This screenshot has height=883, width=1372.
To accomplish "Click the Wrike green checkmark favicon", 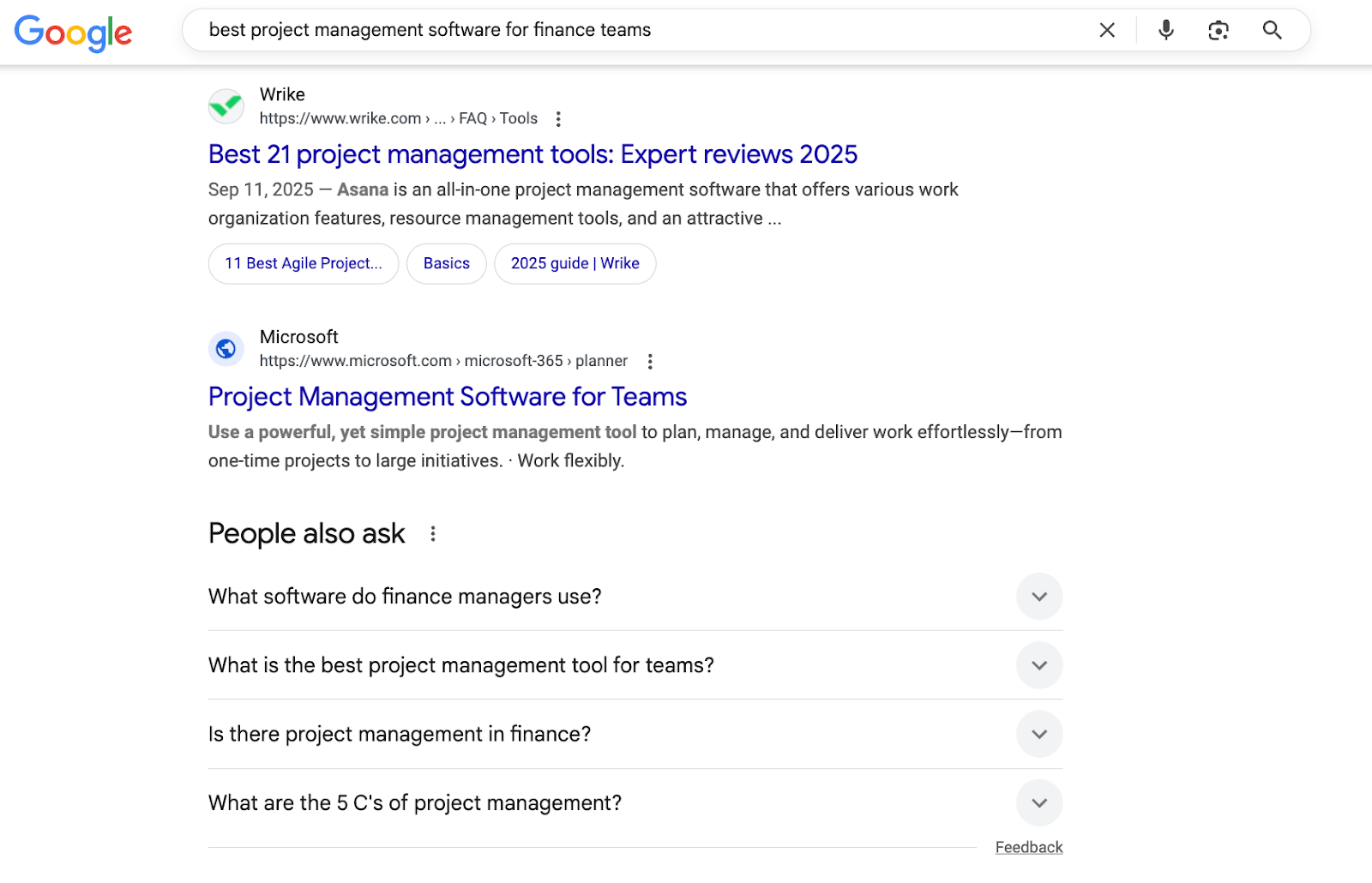I will click(x=226, y=106).
